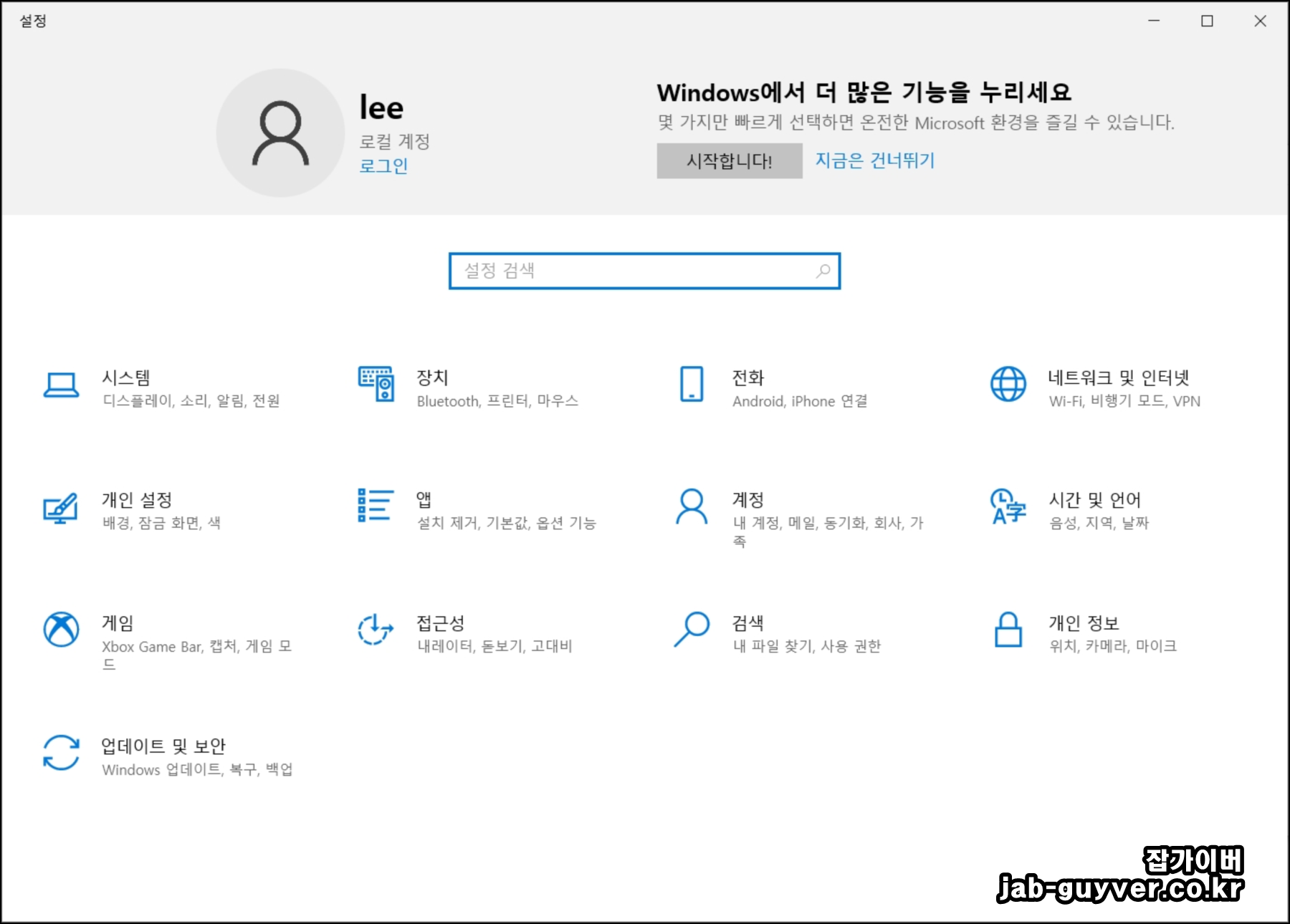Click the magnifier icon in the search box
1290x924 pixels.
823,271
